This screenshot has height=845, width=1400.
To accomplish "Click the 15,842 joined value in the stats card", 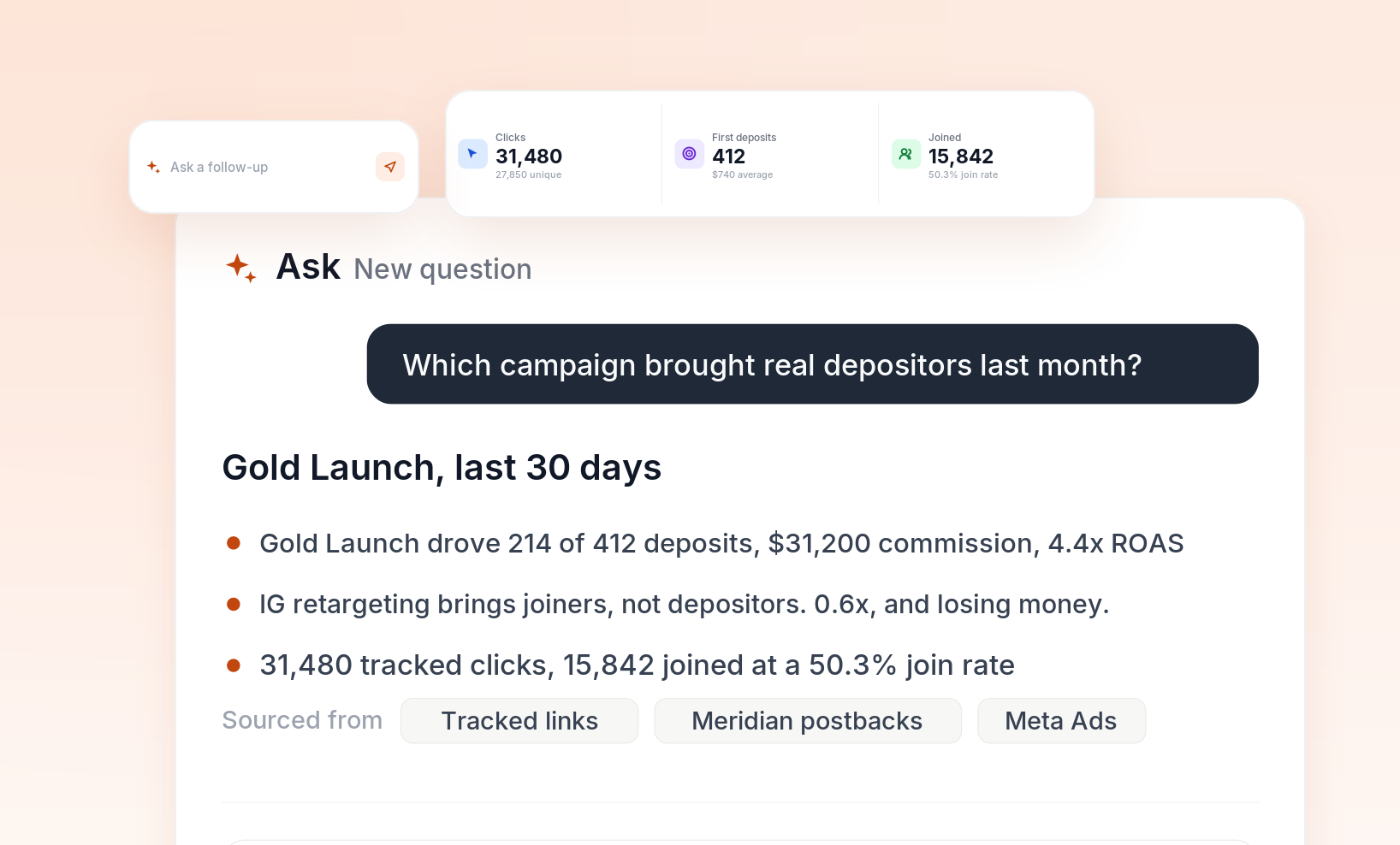I will coord(961,157).
